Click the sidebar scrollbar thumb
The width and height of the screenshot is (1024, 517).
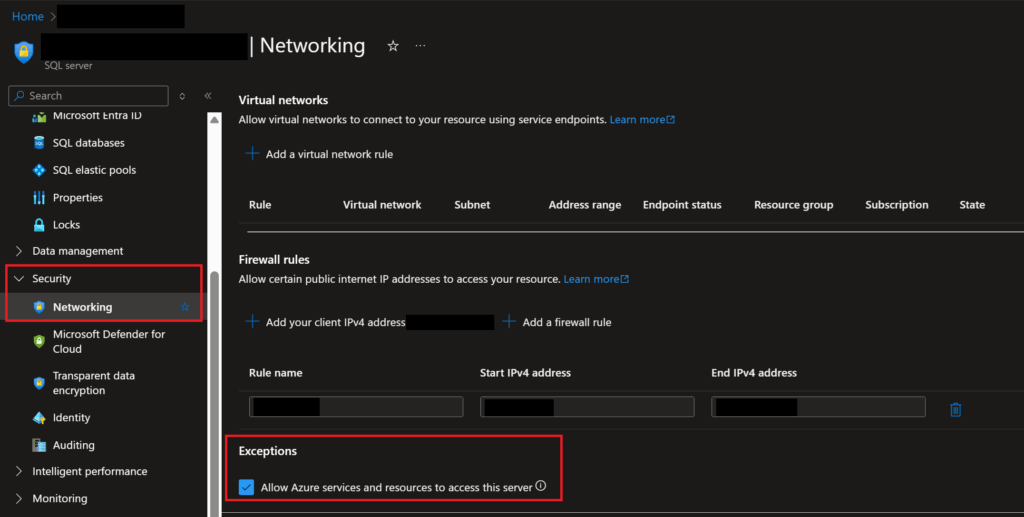click(214, 393)
